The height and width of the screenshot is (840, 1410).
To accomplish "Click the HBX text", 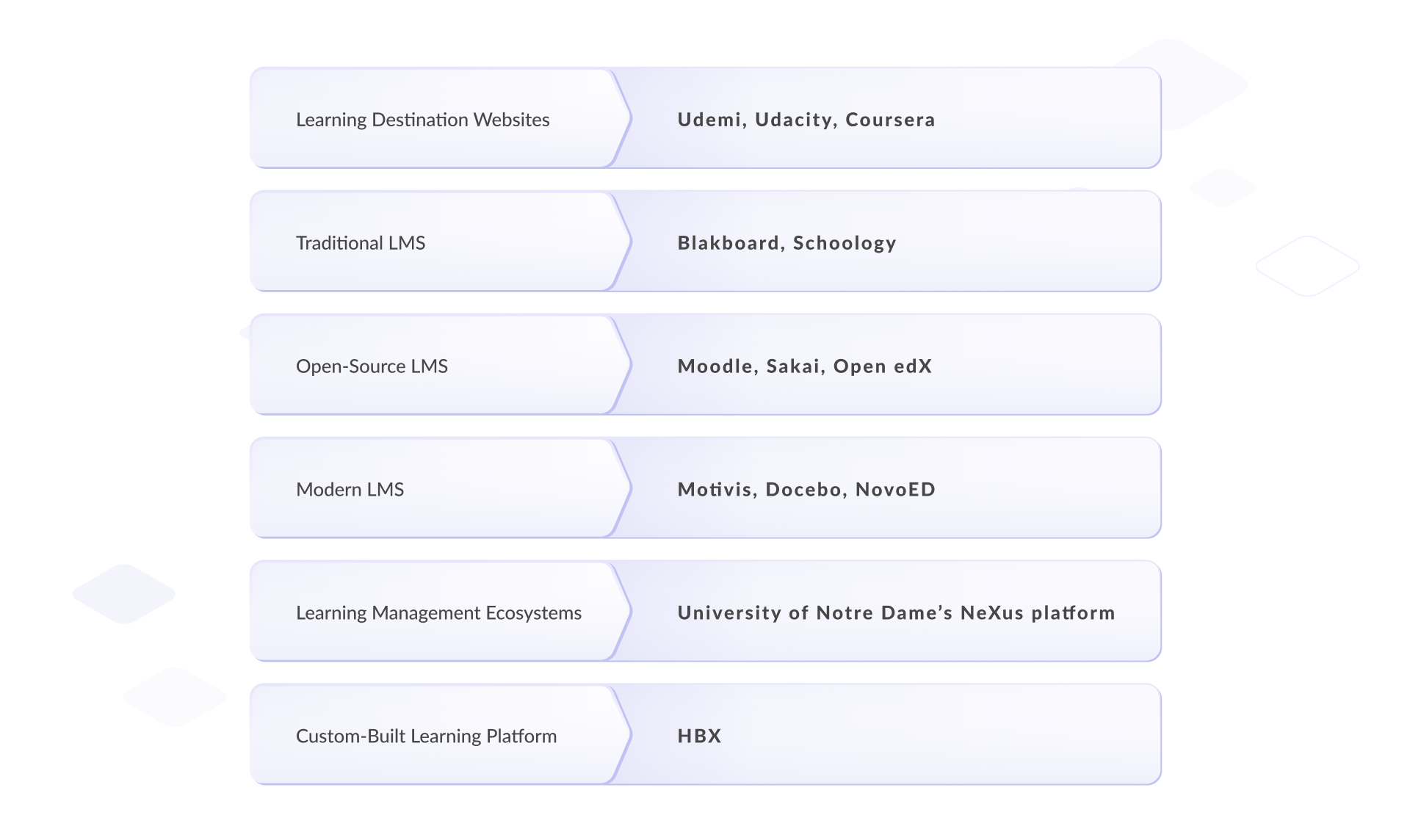I will (699, 736).
